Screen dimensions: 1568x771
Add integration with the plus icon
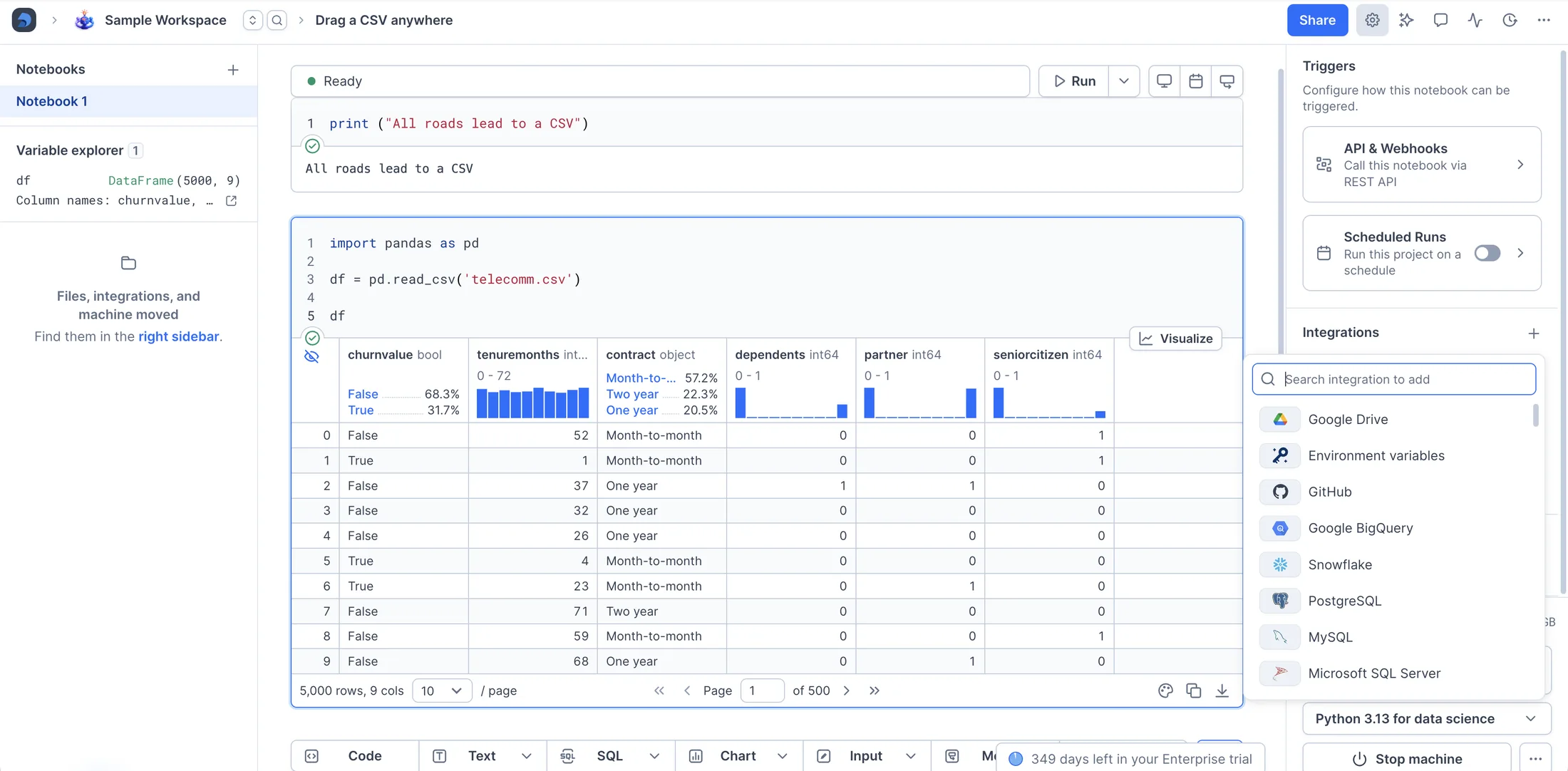tap(1534, 333)
